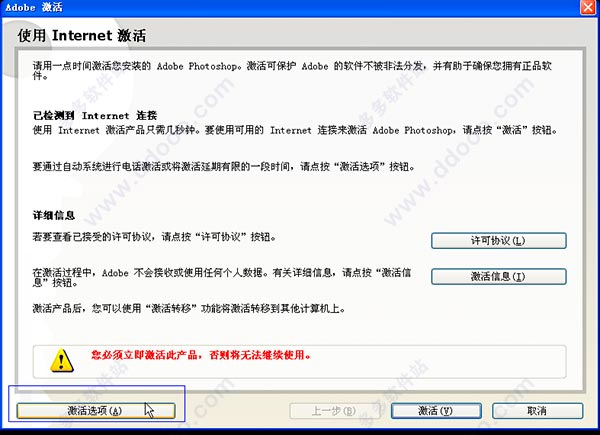Click the 激活(V) activate button
The image size is (600, 435).
tap(436, 411)
